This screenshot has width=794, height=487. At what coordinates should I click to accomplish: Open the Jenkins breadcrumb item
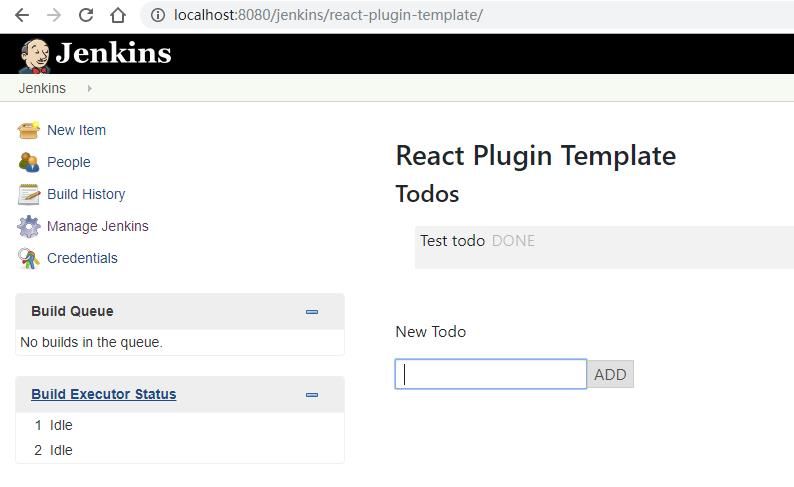(x=42, y=88)
